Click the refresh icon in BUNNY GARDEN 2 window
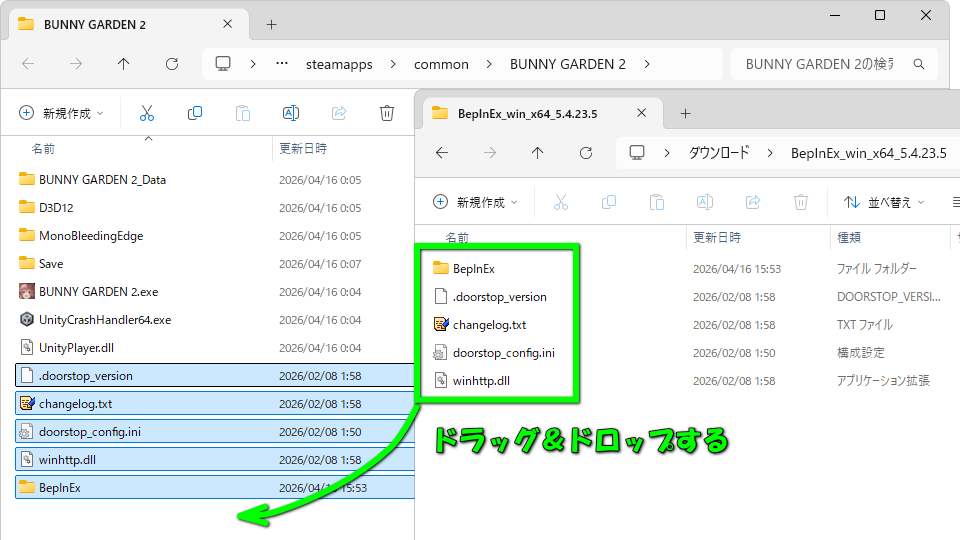This screenshot has height=540, width=960. pos(172,64)
